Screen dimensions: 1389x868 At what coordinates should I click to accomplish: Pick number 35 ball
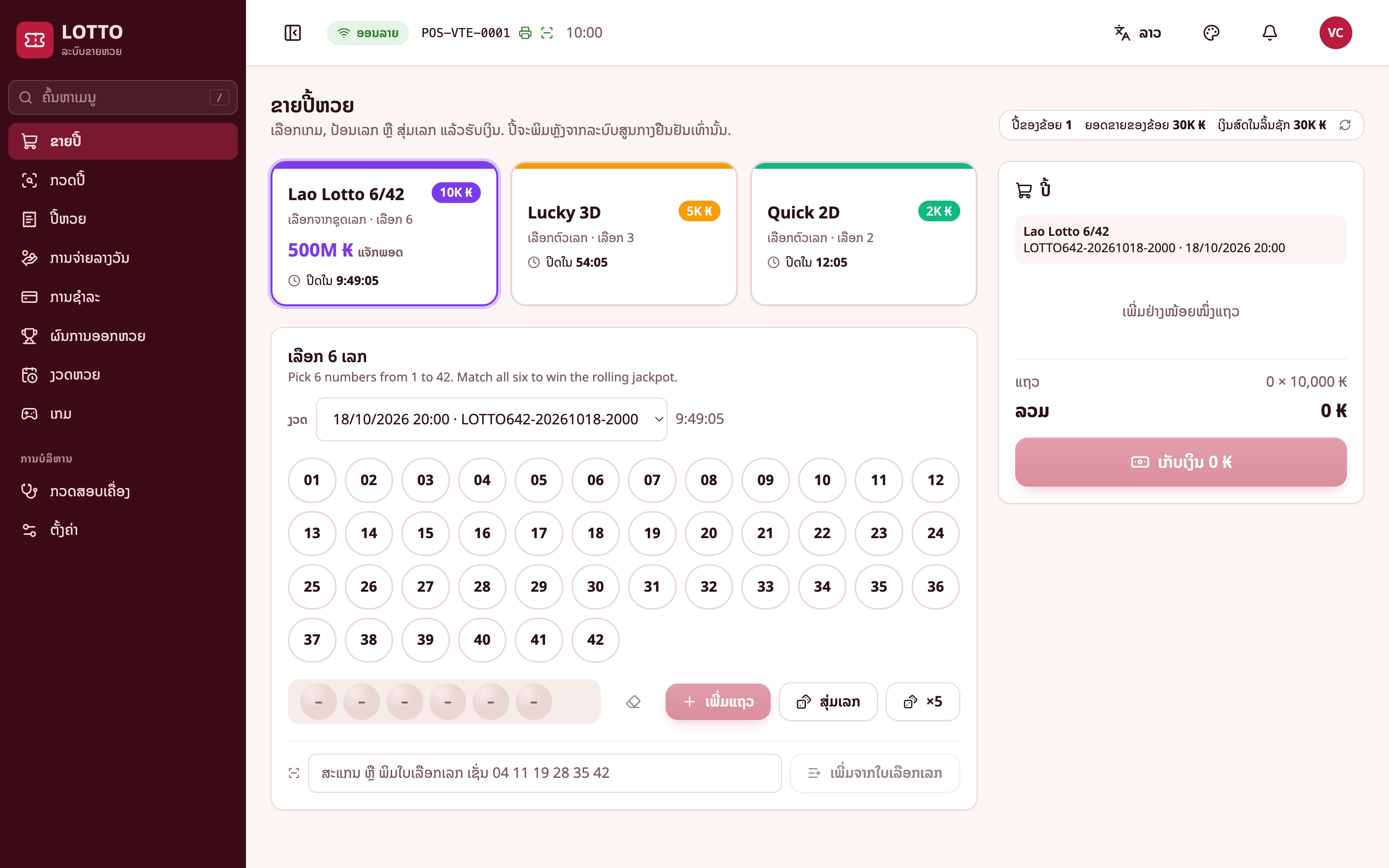point(879,587)
